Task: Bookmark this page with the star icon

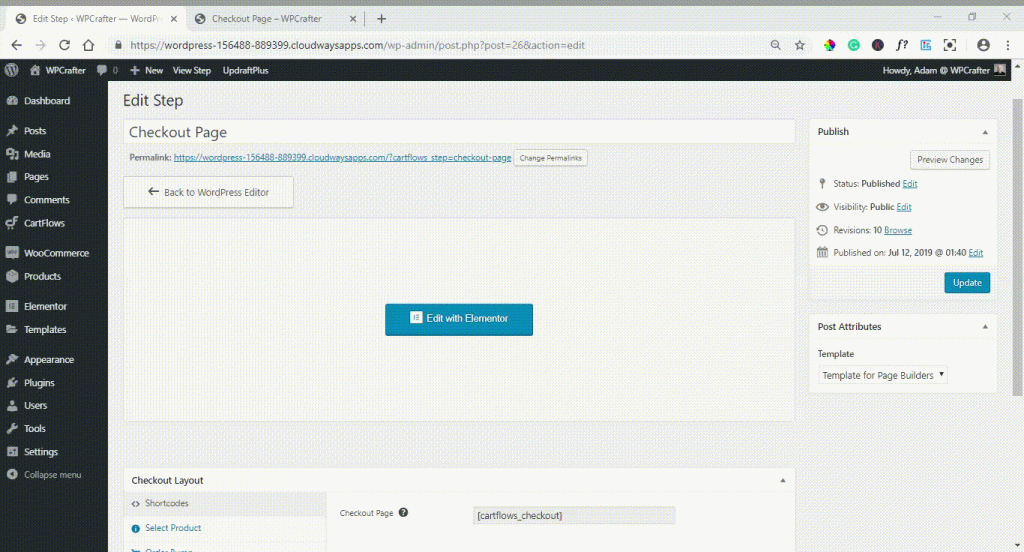Action: (799, 45)
